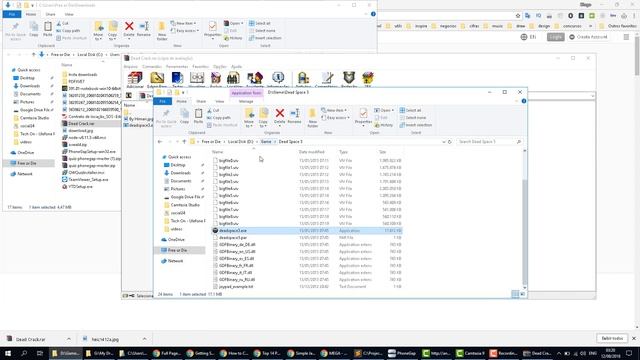640x360 pixels.
Task: Open Manage tab under Application Tools
Action: [246, 101]
